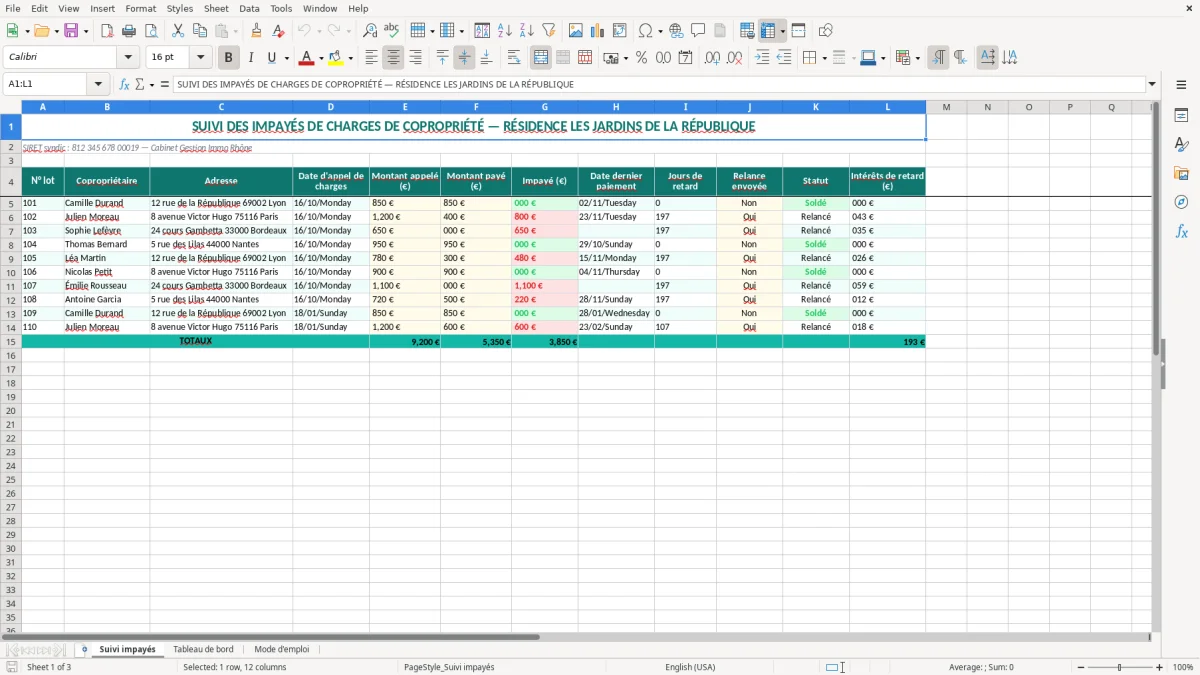Clone formatting with the paintbrush
1200x675 pixels.
[256, 31]
